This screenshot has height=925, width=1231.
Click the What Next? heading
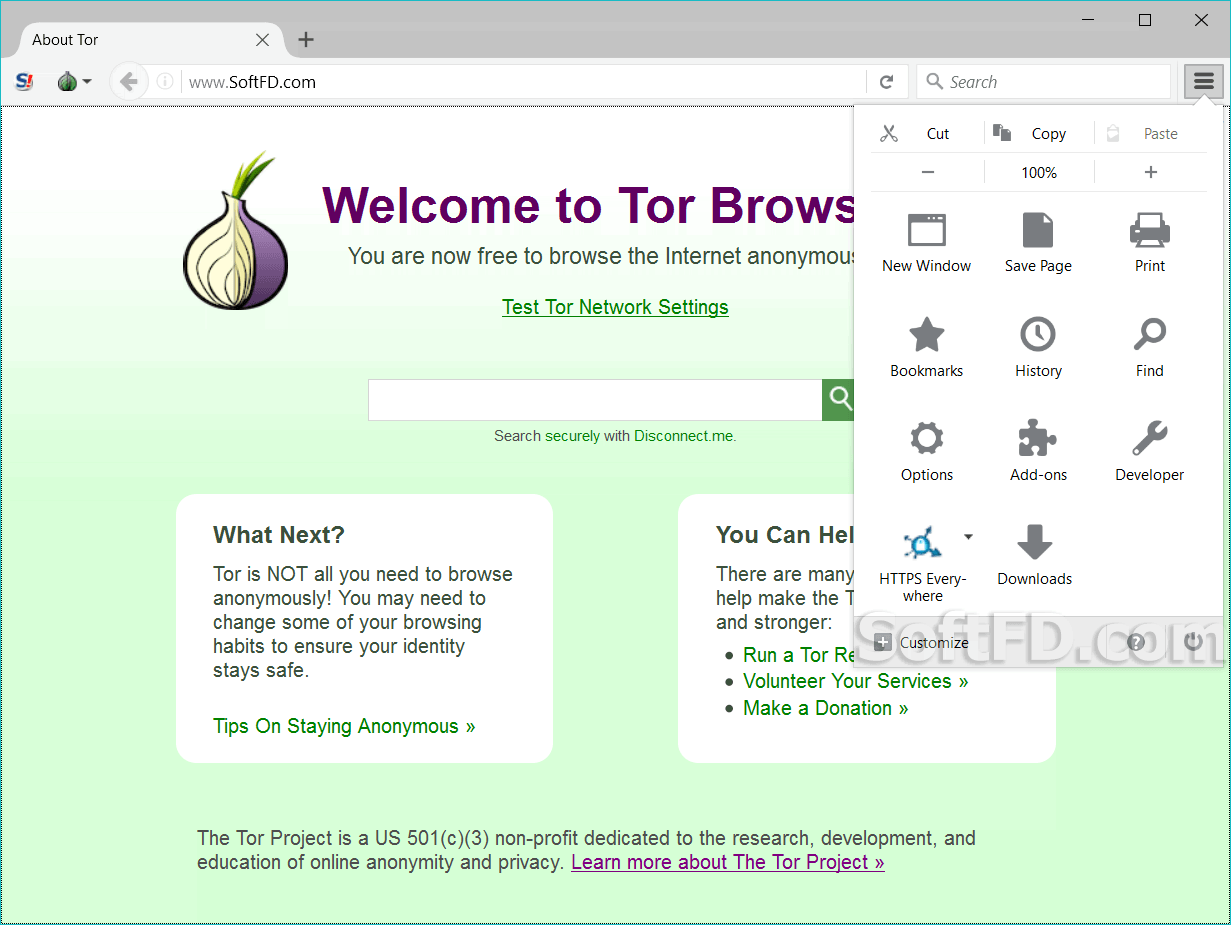279,535
